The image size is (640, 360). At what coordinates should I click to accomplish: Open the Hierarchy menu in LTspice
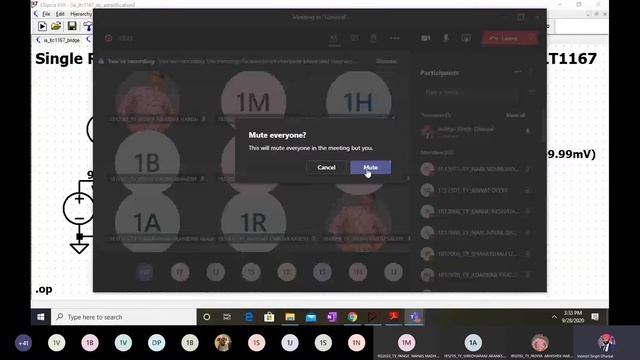81,14
